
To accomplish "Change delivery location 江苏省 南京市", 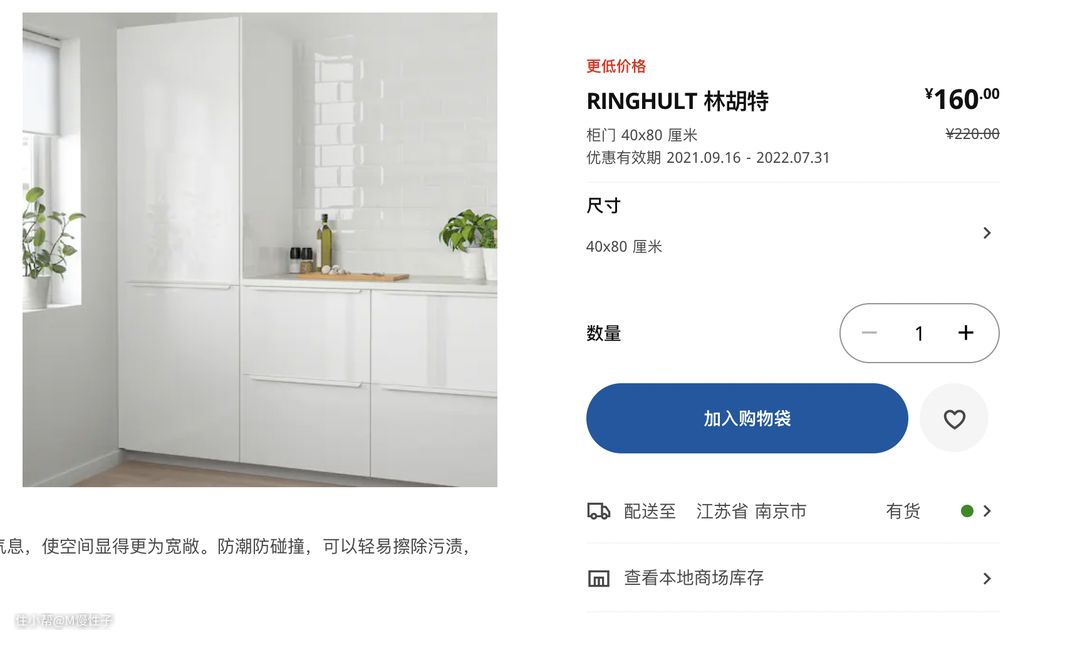I will click(751, 511).
